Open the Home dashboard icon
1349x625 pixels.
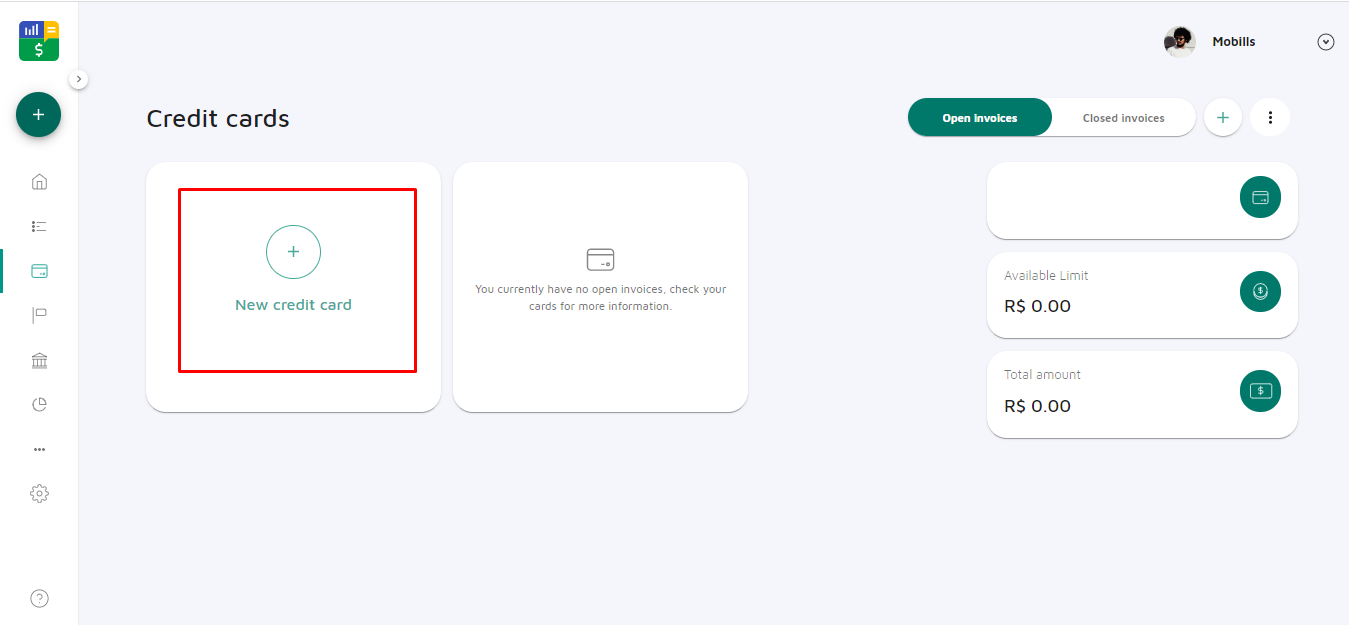[39, 182]
